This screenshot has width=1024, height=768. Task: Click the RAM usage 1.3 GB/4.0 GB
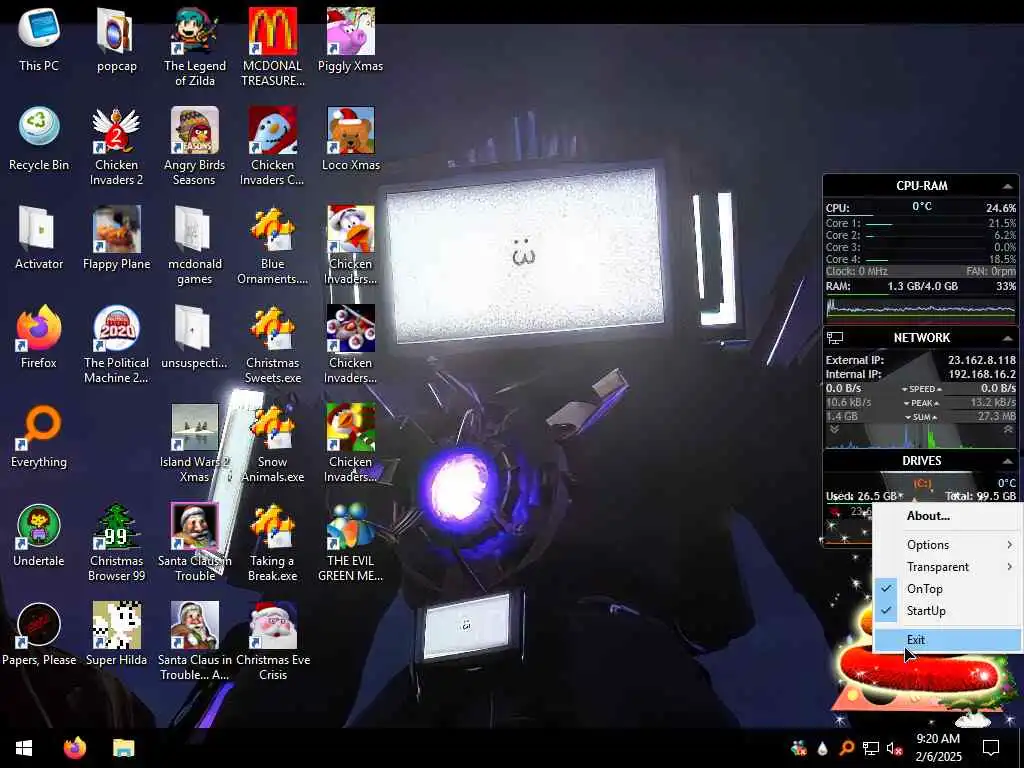922,286
